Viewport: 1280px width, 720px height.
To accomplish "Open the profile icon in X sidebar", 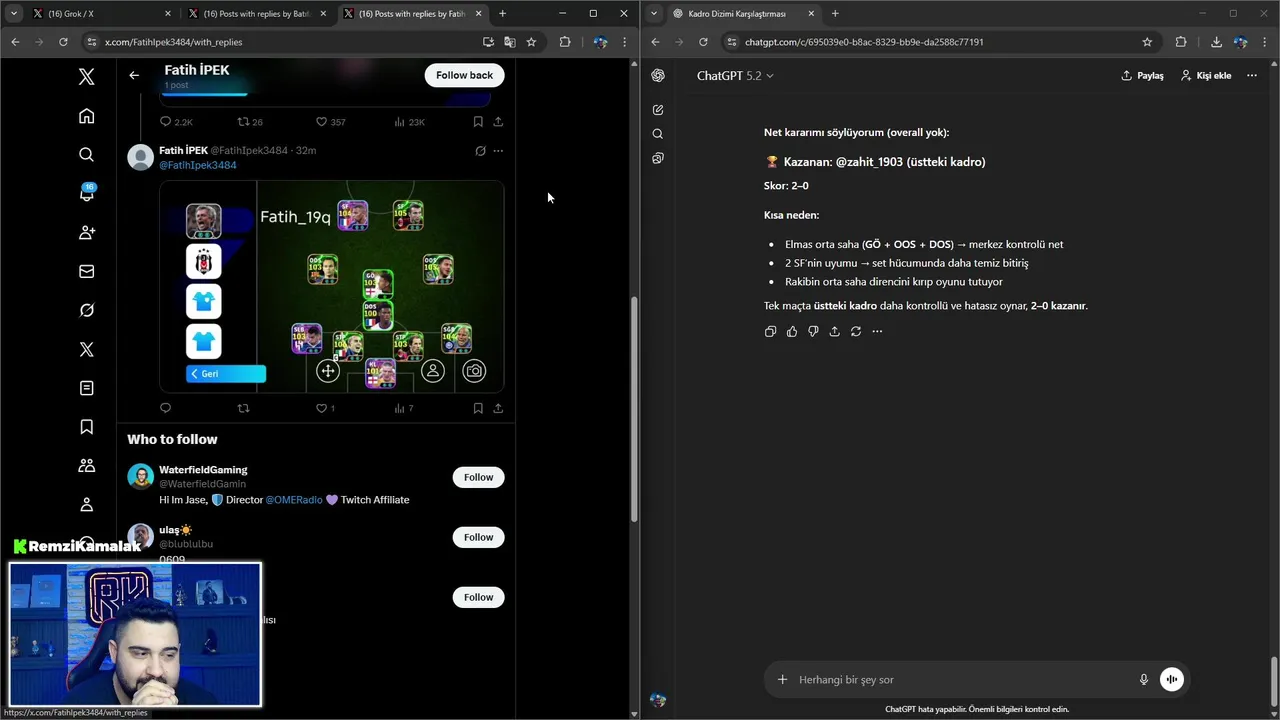I will coord(87,505).
